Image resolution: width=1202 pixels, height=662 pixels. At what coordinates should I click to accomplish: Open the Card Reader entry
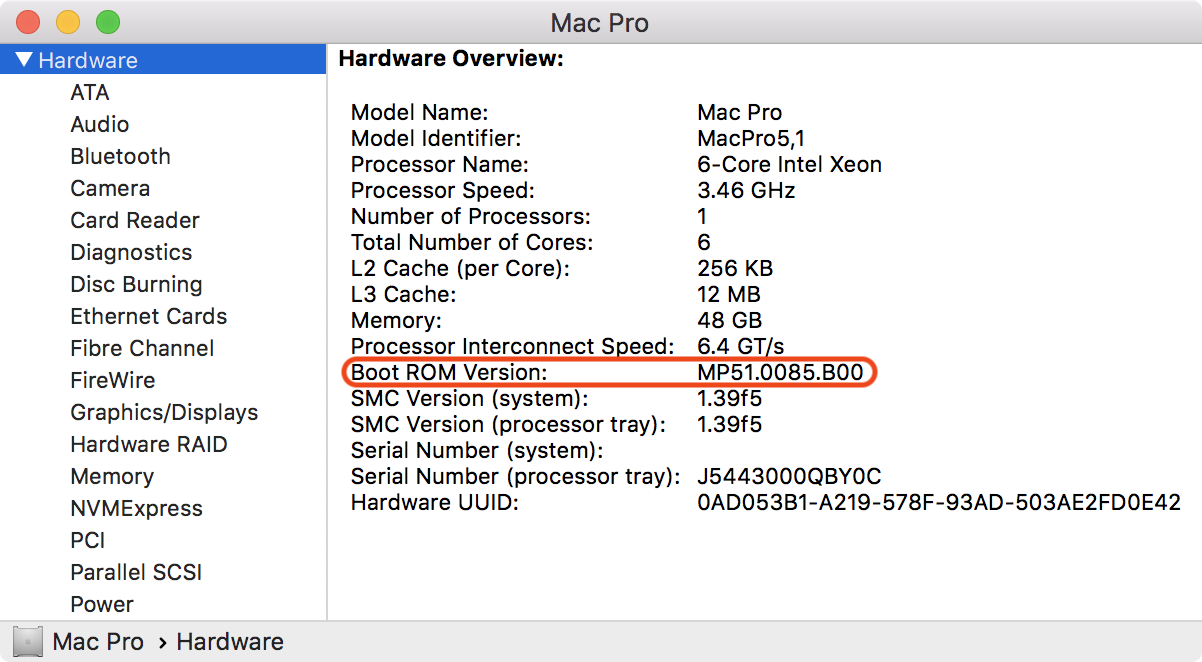point(135,220)
